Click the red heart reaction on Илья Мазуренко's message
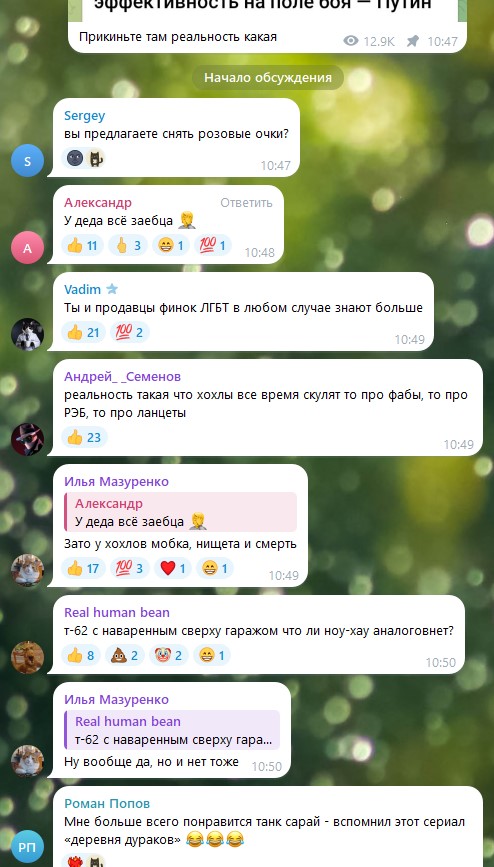 174,568
